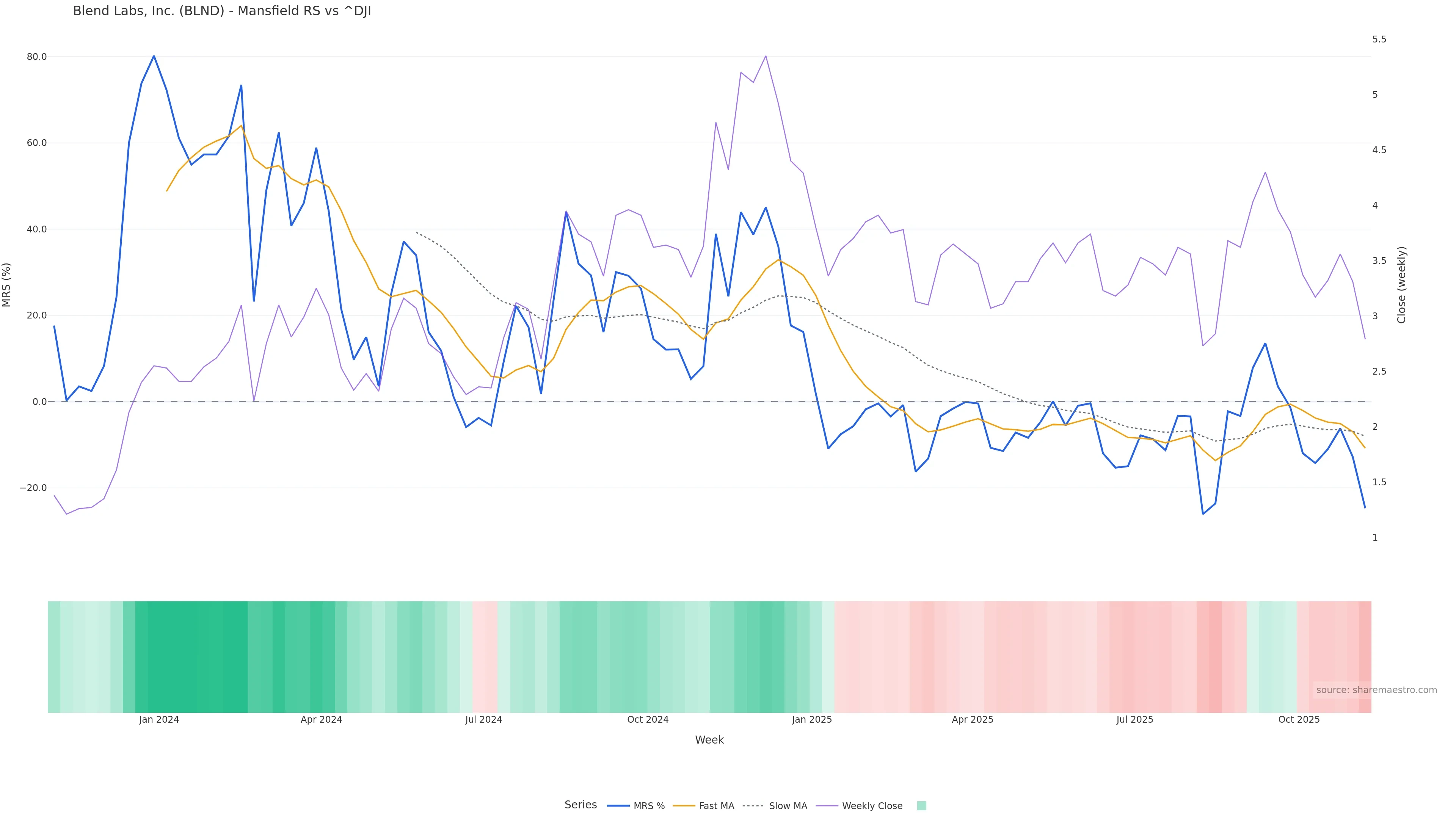The height and width of the screenshot is (819, 1456).
Task: Click the Oct 2024 axis tick label
Action: pos(648,720)
